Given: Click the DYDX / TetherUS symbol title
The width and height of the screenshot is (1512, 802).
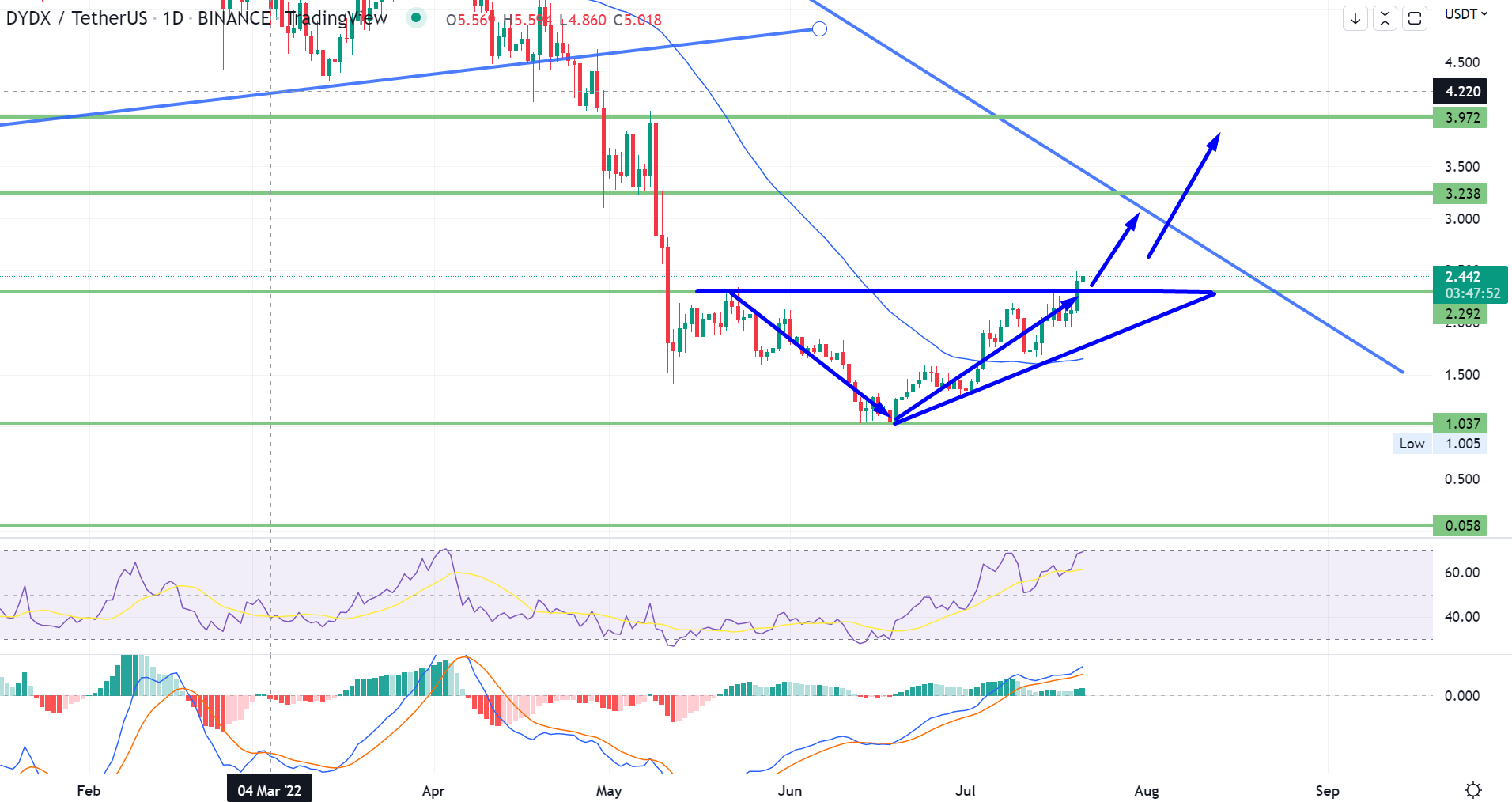Looking at the screenshot, I should pos(77,18).
